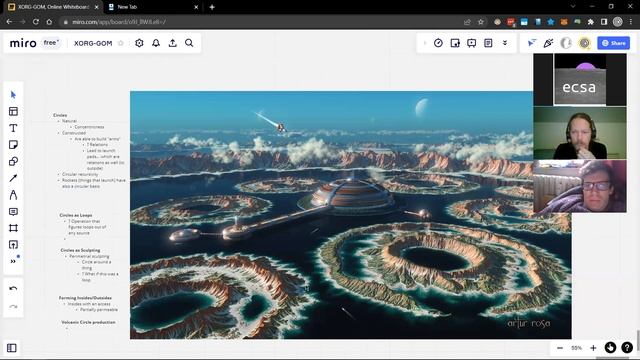Toggle the browser side panel
This screenshot has height=360, width=640.
tap(604, 22)
